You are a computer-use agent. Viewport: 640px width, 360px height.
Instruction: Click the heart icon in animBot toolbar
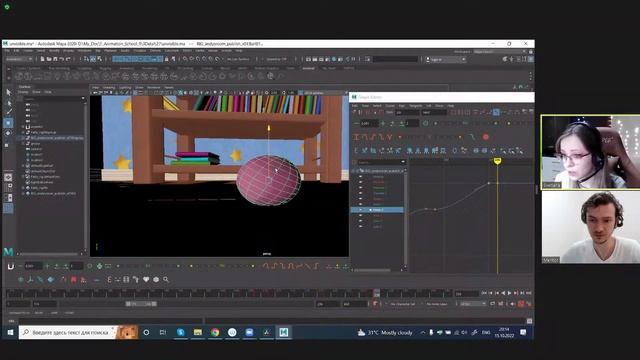(146, 280)
